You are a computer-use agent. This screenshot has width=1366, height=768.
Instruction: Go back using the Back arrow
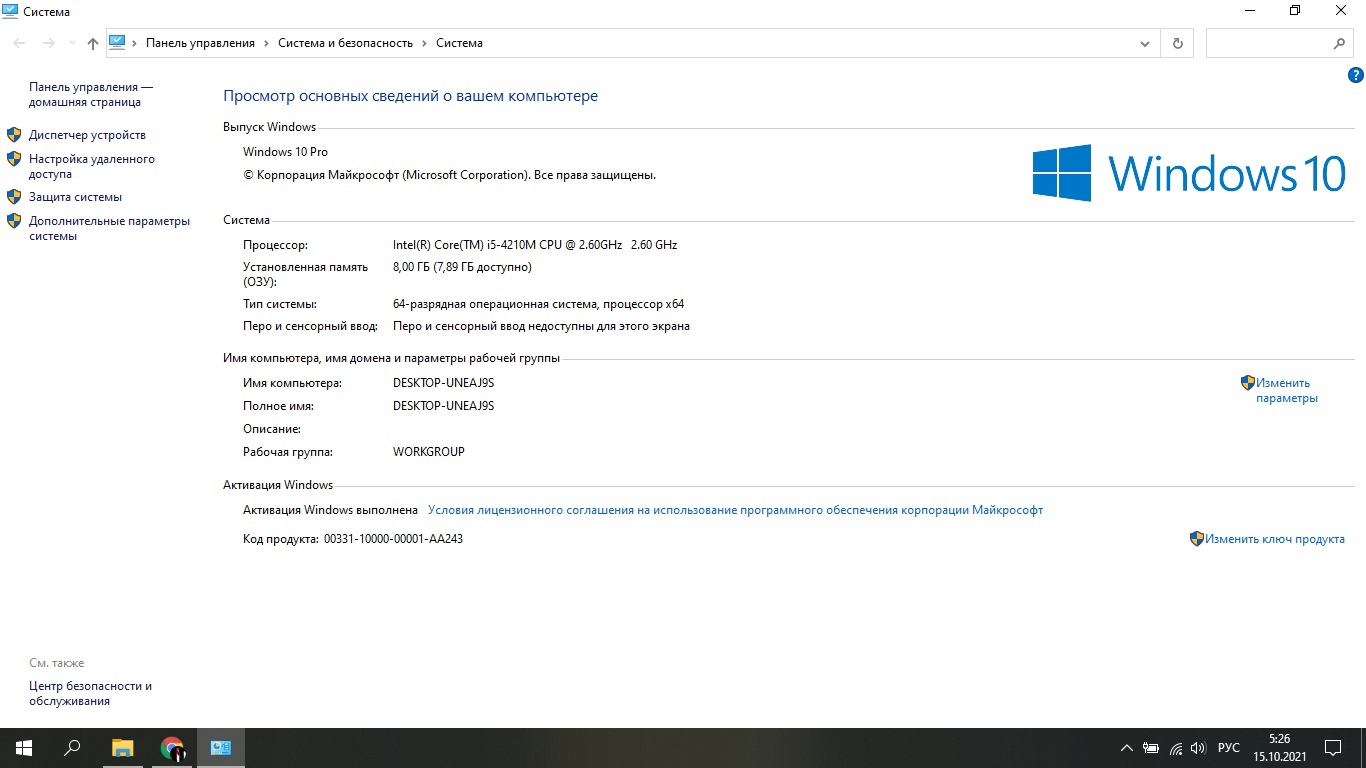point(19,43)
